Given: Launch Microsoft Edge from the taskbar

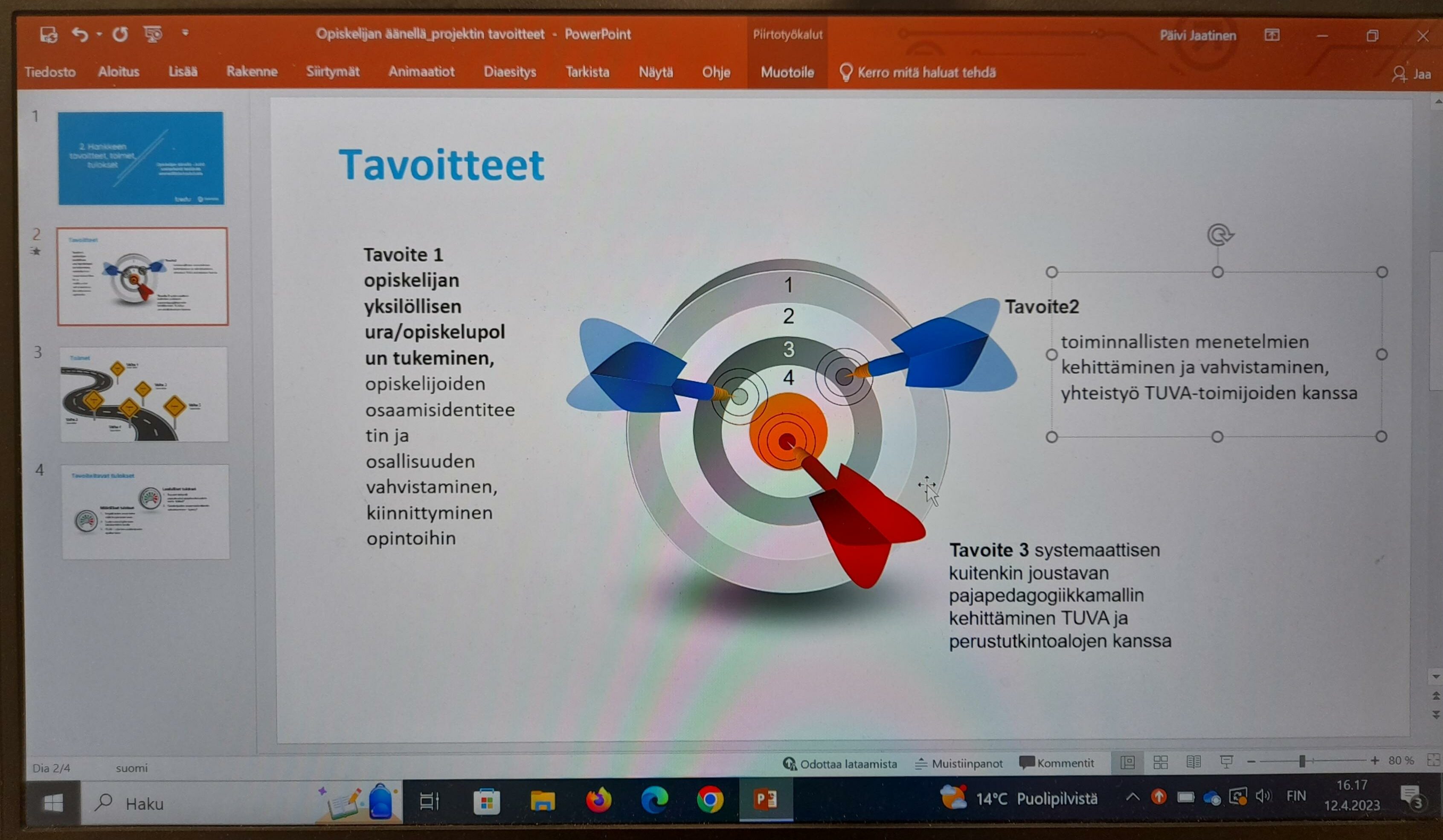Looking at the screenshot, I should click(x=654, y=799).
